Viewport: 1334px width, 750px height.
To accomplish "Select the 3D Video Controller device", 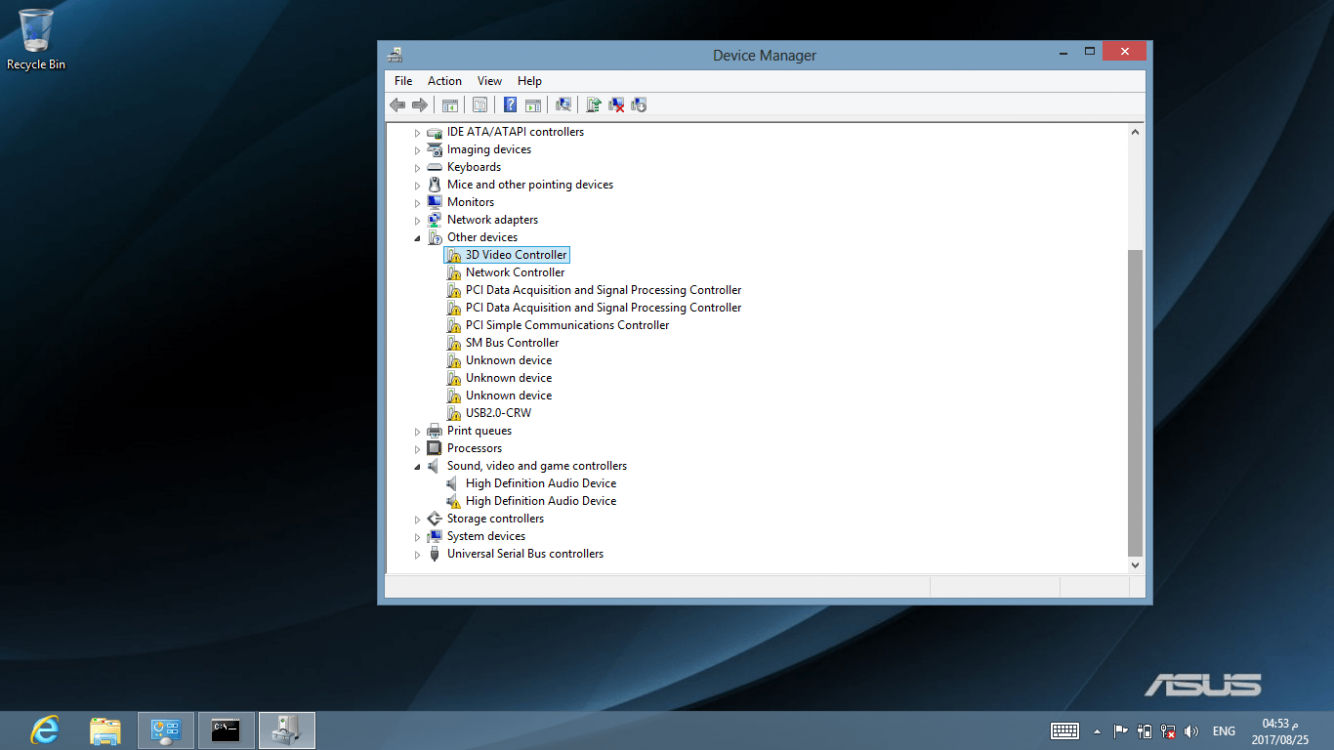I will pos(516,255).
